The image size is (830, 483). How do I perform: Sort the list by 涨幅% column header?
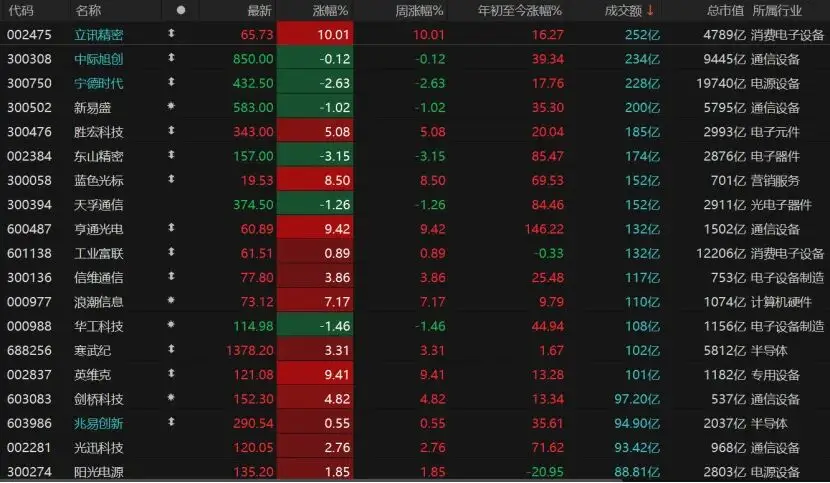click(330, 10)
